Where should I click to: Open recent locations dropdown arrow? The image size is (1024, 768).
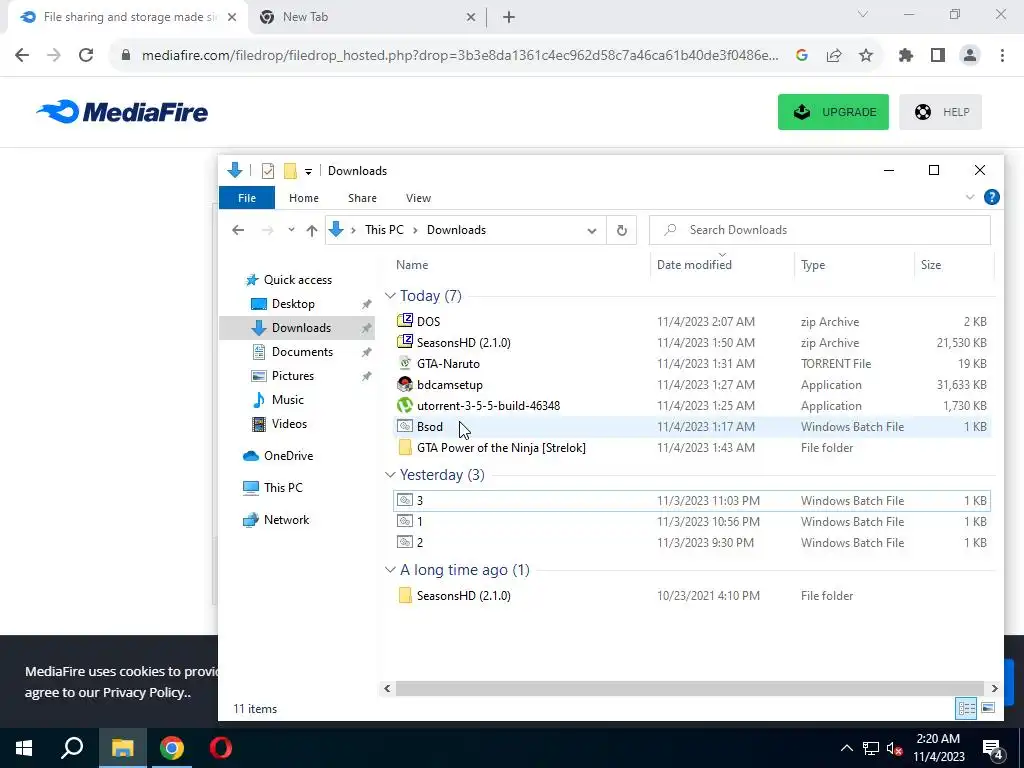pos(291,230)
